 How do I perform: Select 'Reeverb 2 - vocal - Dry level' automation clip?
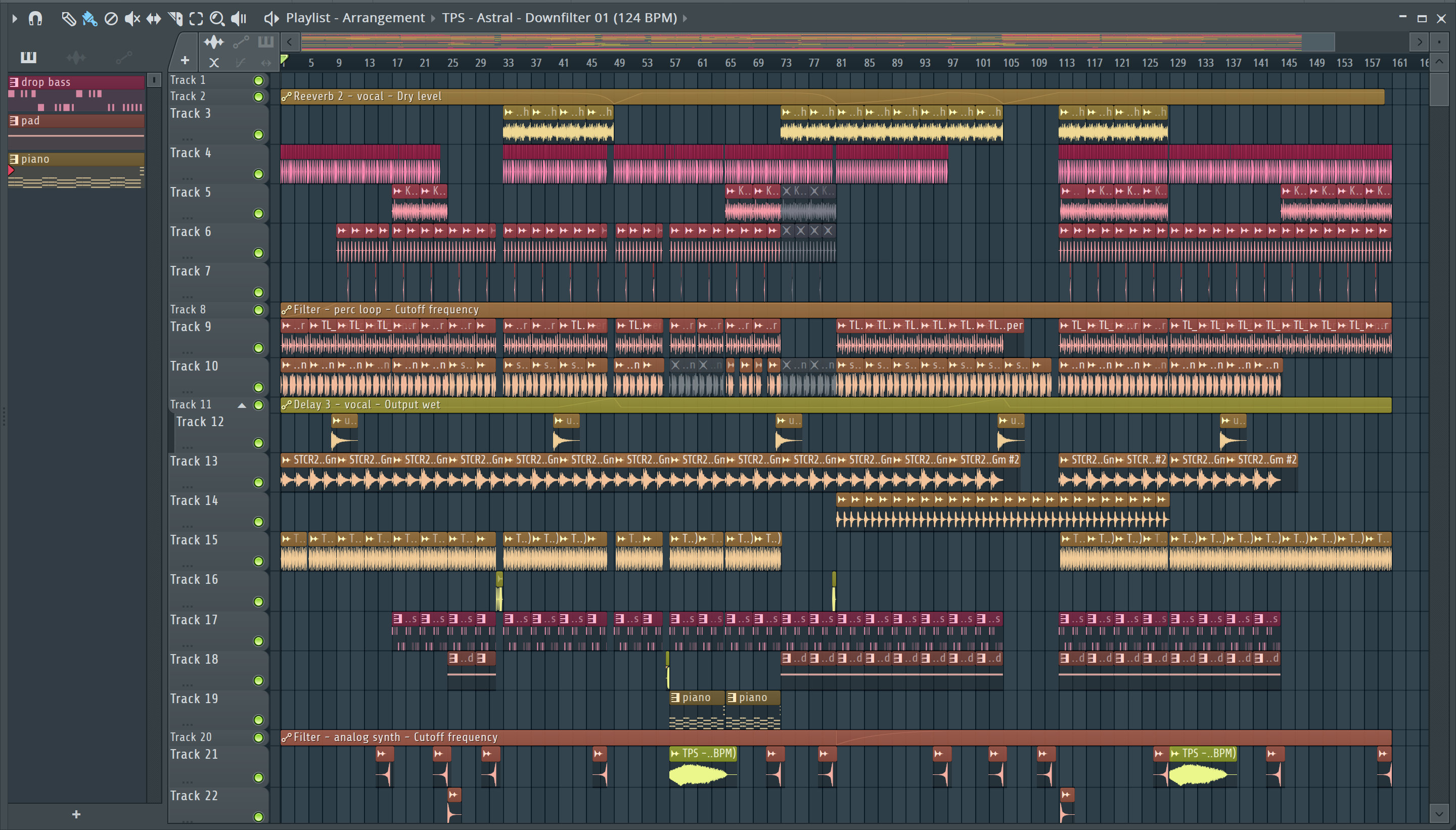click(x=832, y=97)
